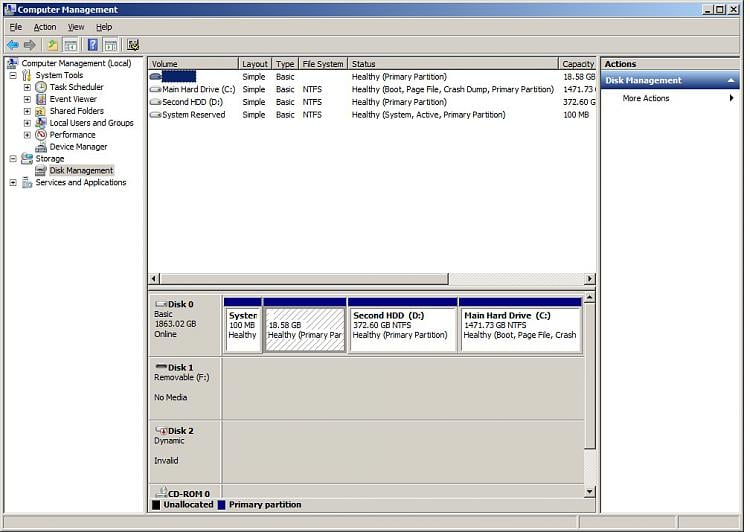Click the disk view vertical scrollbar thumb
This screenshot has width=750, height=532.
pos(590,376)
